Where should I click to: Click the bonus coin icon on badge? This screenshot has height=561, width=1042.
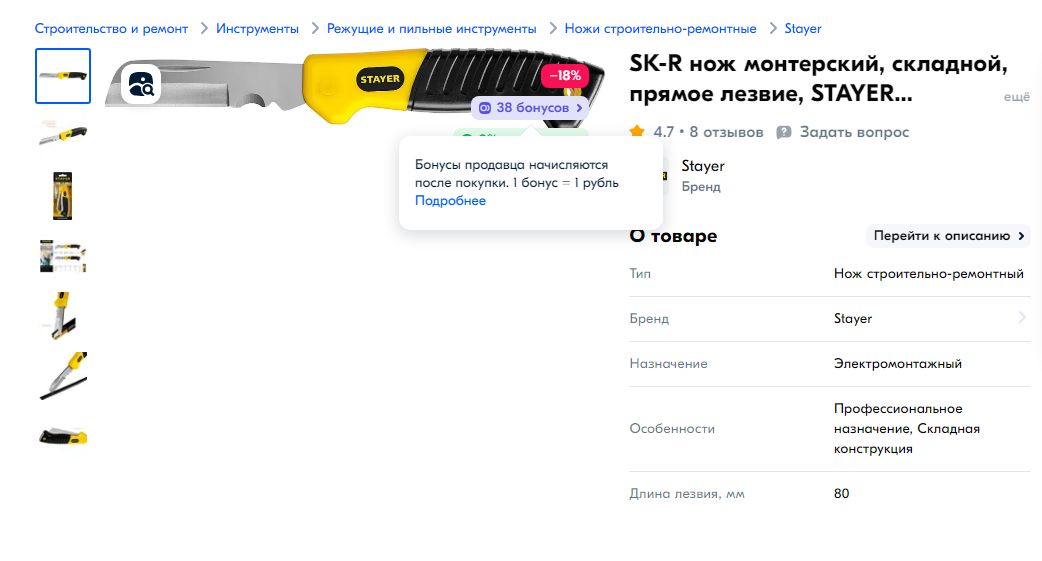point(485,108)
